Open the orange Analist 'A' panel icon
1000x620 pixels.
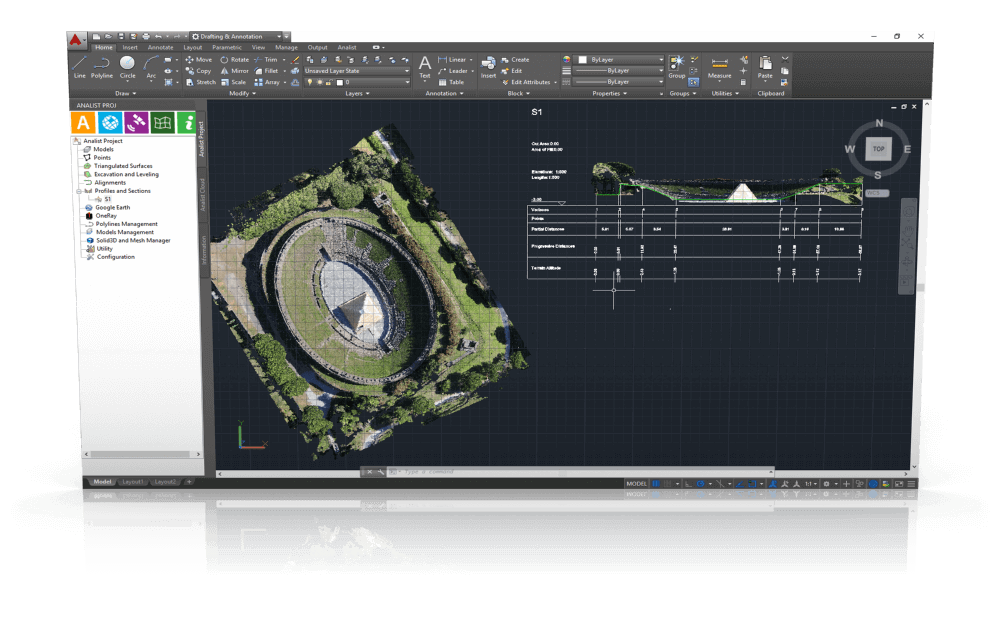point(83,122)
